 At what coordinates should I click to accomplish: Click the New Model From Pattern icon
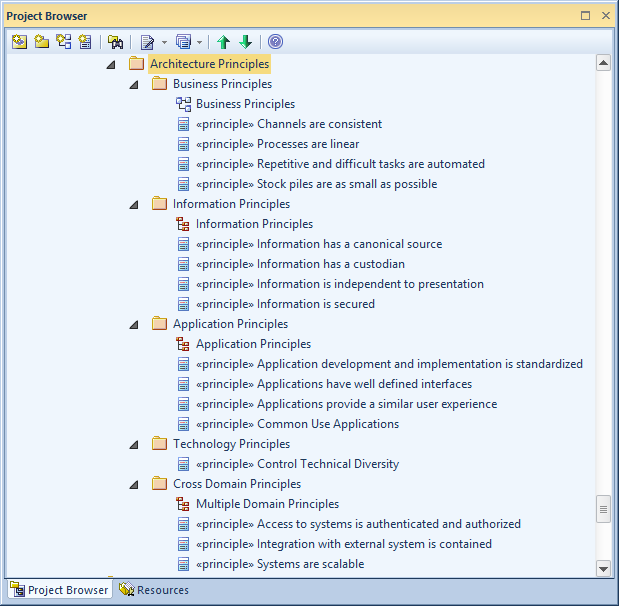click(20, 42)
